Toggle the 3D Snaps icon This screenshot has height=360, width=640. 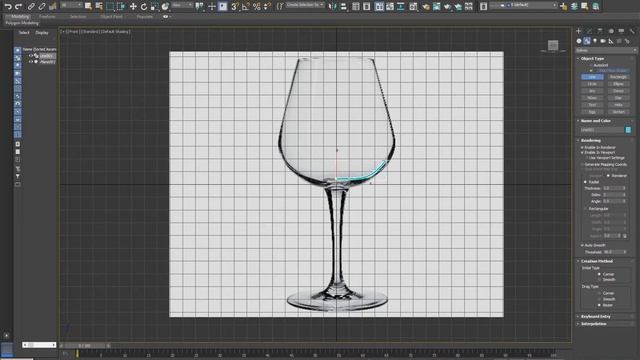[235, 7]
